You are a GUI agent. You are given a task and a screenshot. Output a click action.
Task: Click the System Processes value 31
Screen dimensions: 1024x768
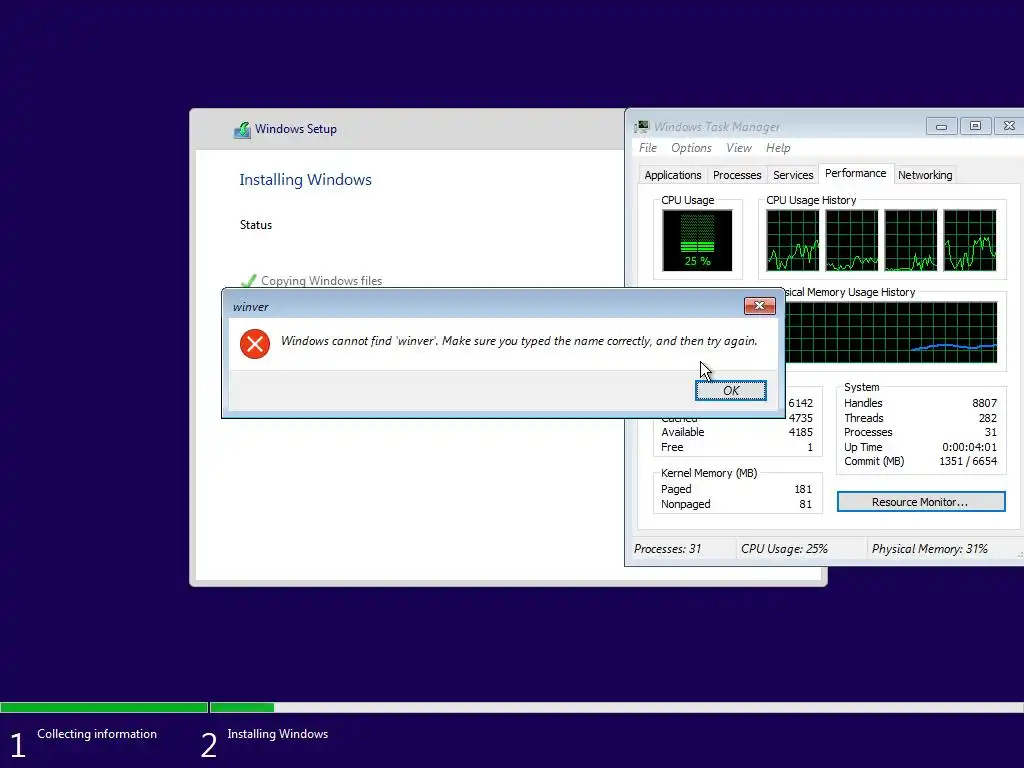tap(991, 432)
